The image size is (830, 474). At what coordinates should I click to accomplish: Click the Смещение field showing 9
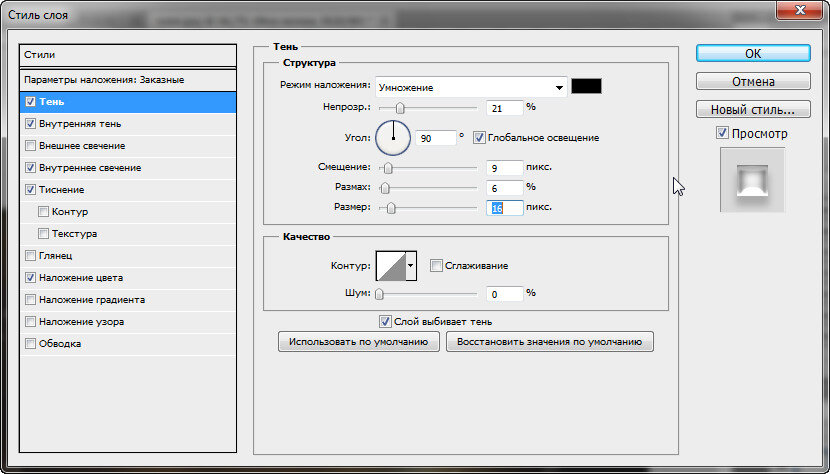click(x=504, y=168)
